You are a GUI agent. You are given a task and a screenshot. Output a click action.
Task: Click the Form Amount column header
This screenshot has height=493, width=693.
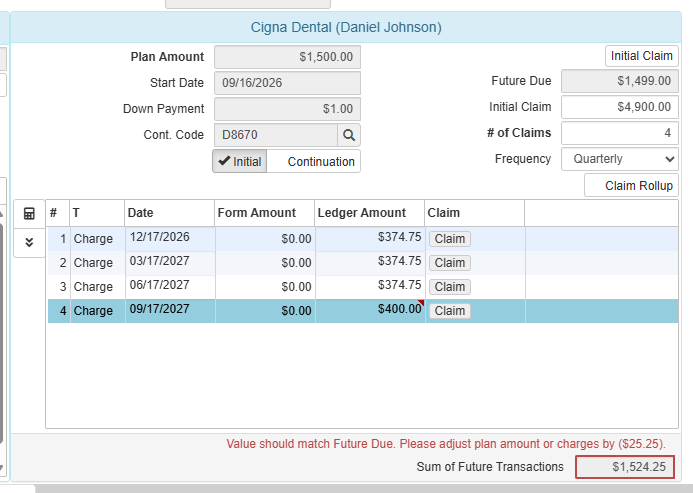click(x=264, y=213)
